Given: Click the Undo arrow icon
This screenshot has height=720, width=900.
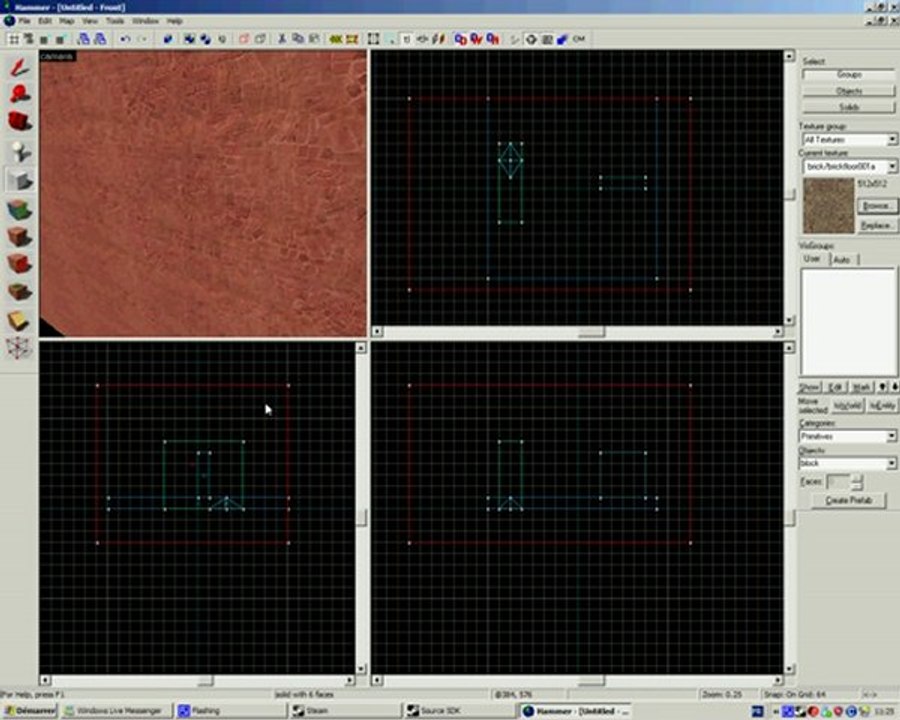Looking at the screenshot, I should point(125,39).
